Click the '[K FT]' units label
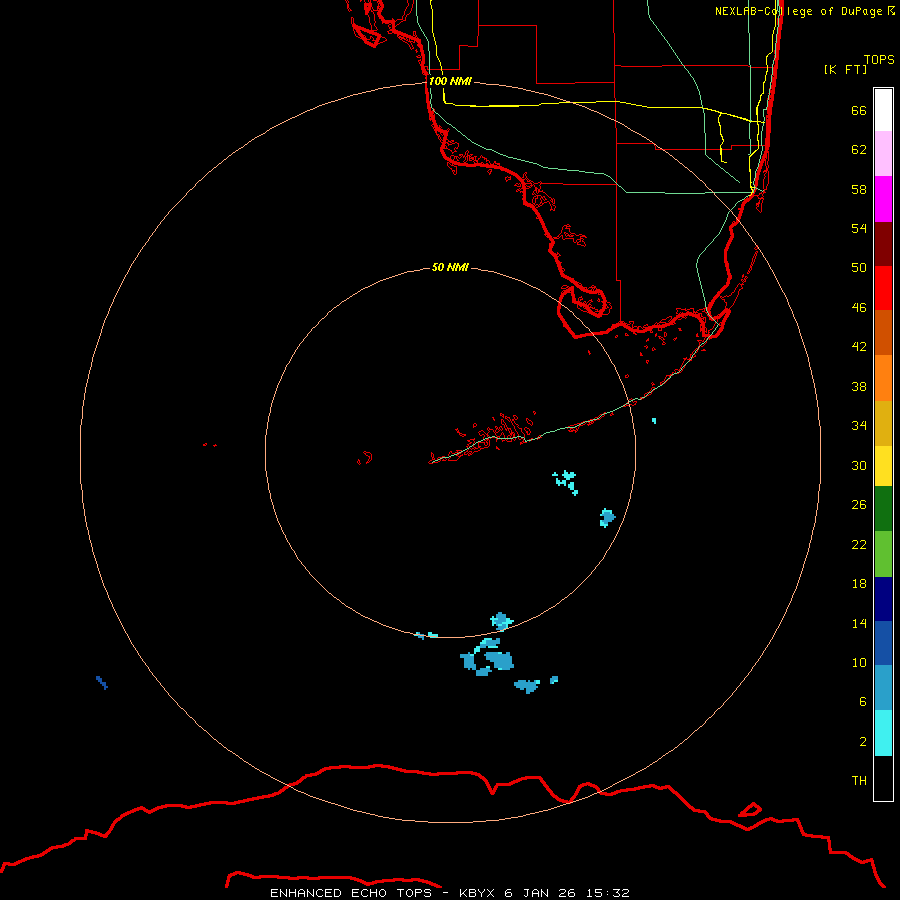 845,69
